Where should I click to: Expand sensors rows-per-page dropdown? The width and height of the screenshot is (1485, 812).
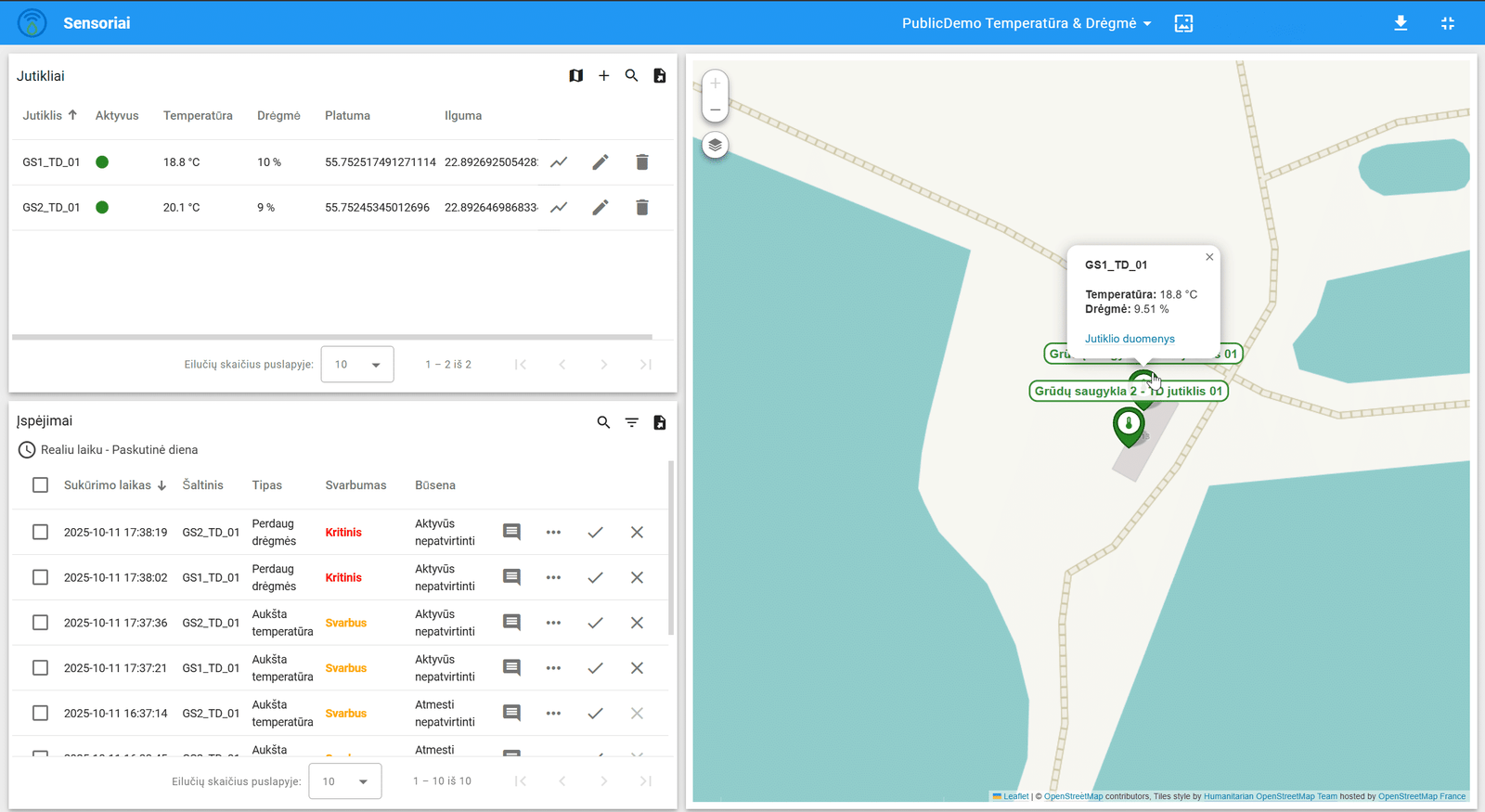click(357, 365)
